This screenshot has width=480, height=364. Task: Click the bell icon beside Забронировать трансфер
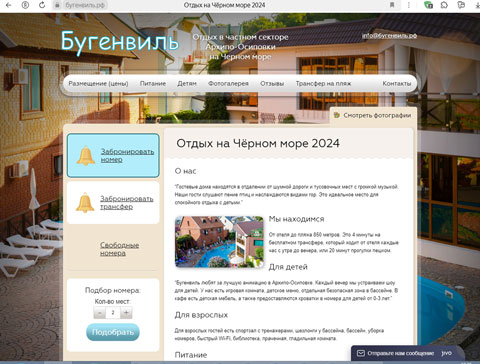(x=85, y=203)
